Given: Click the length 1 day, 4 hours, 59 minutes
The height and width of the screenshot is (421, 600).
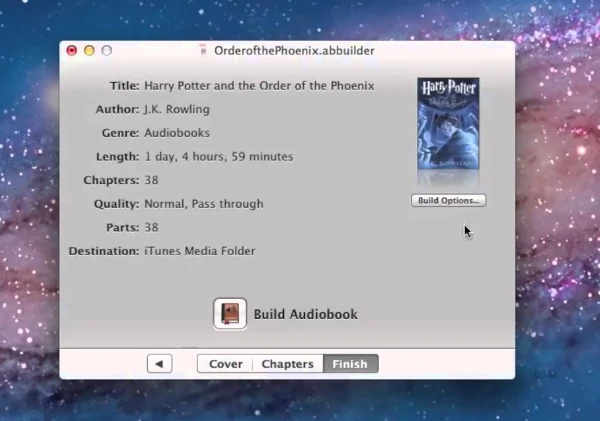Looking at the screenshot, I should click(218, 157).
